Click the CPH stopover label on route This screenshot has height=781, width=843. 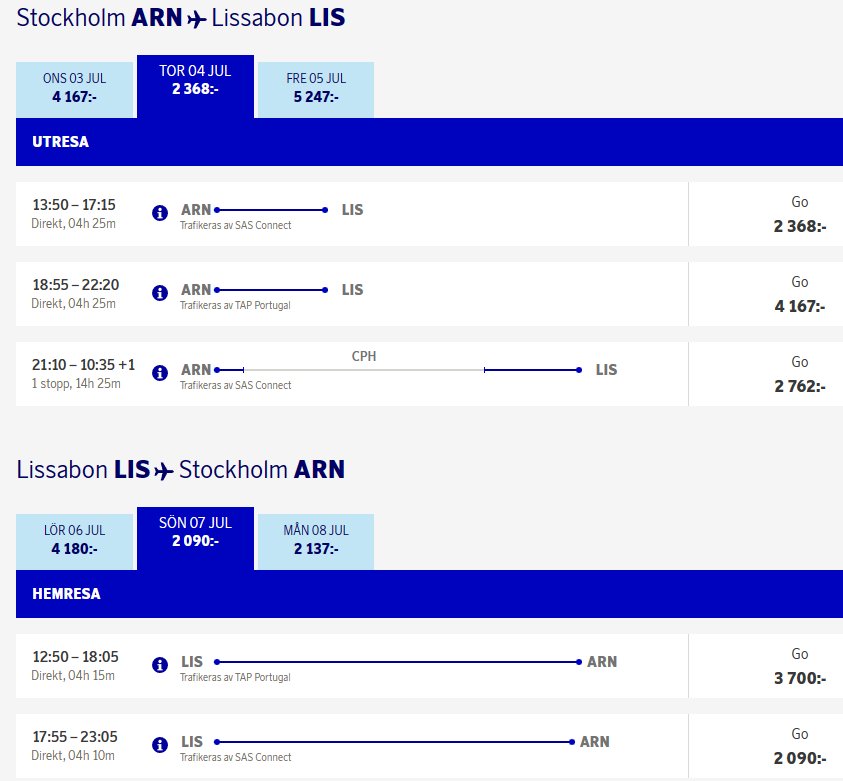pos(364,356)
